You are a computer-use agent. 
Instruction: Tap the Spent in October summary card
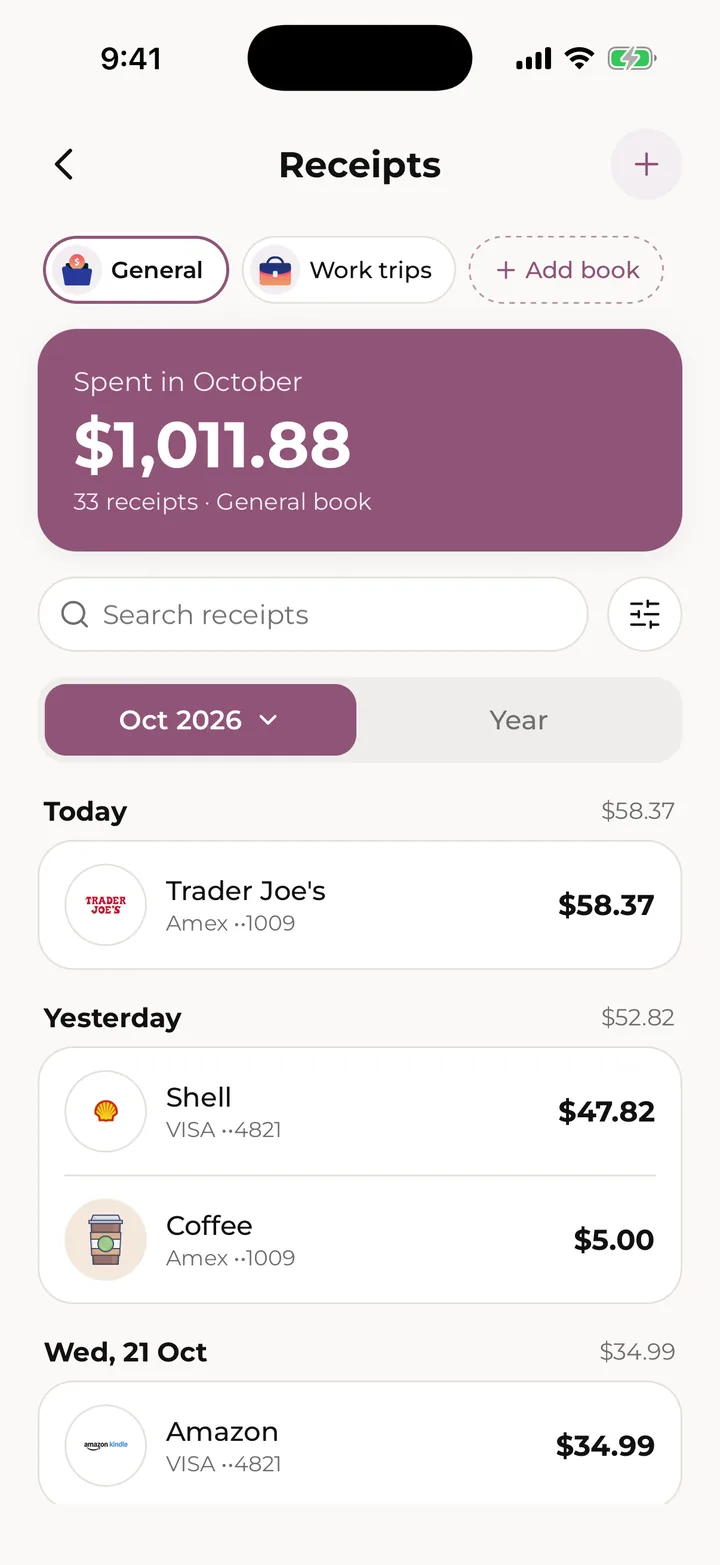(x=360, y=440)
